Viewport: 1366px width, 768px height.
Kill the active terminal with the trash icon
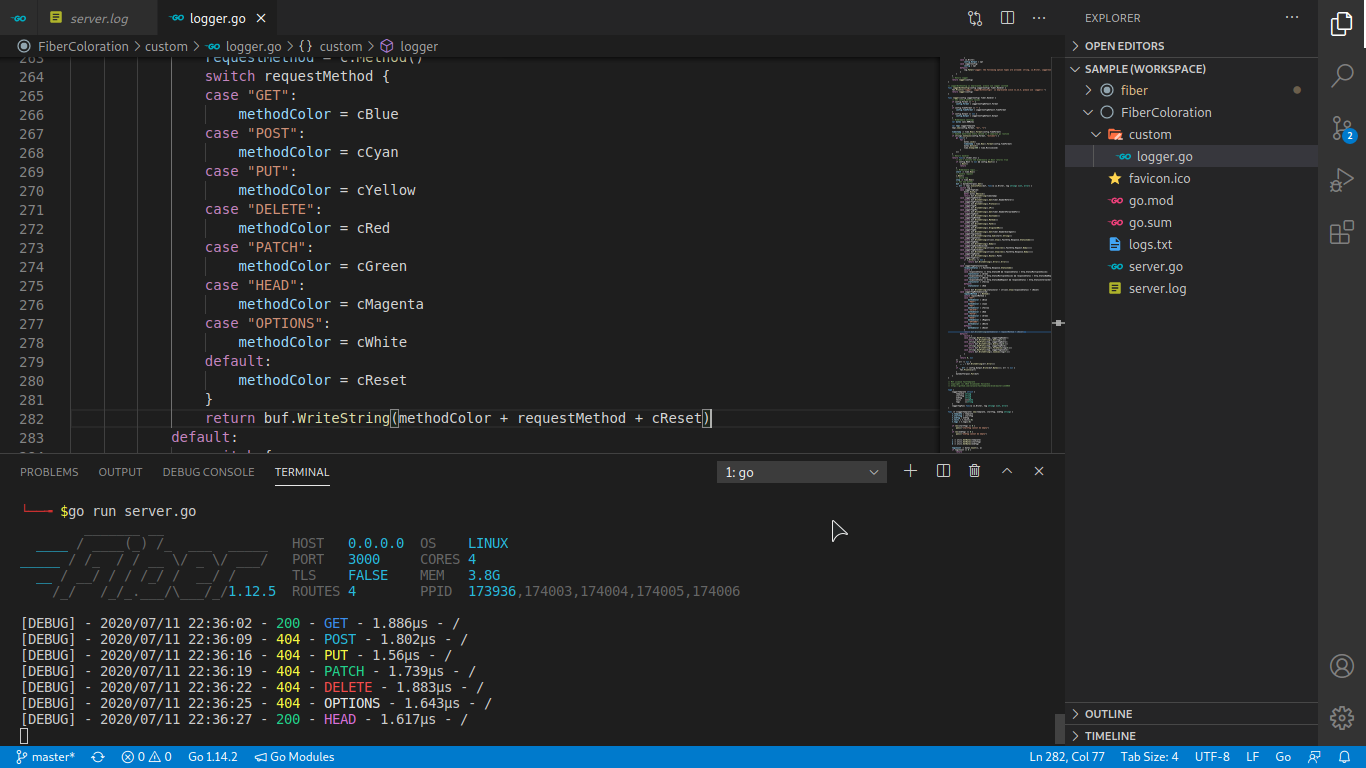(975, 471)
